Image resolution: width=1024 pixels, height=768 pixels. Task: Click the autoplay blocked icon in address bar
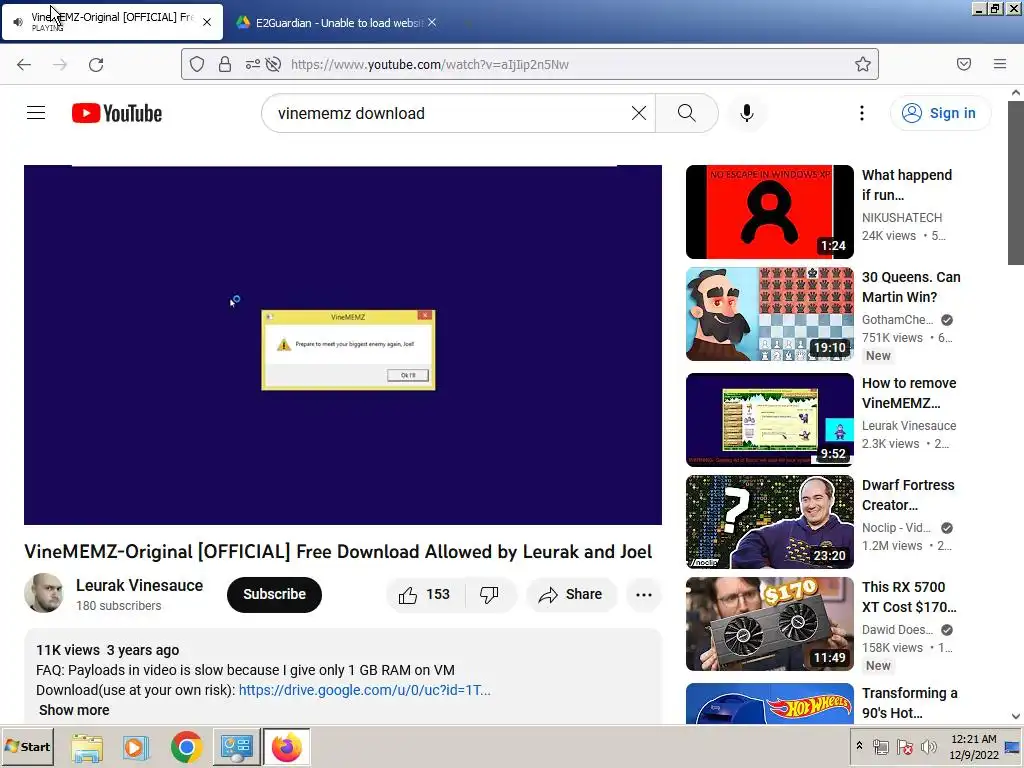(274, 64)
